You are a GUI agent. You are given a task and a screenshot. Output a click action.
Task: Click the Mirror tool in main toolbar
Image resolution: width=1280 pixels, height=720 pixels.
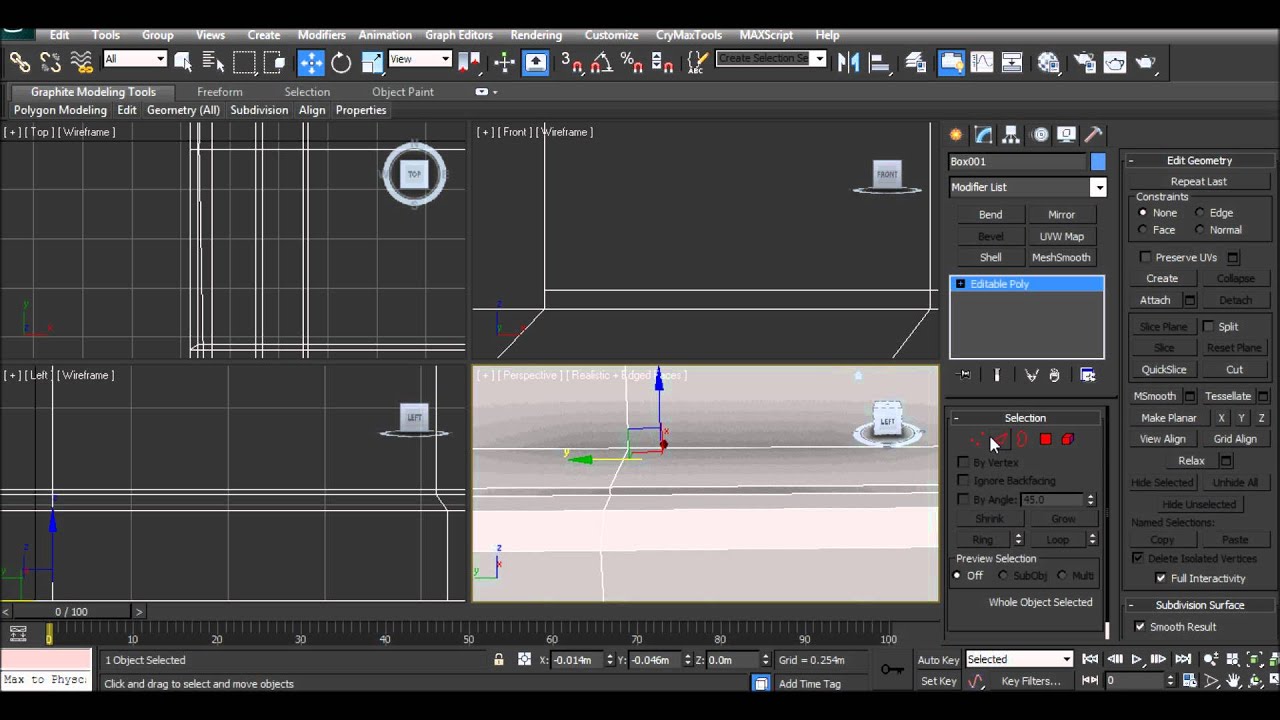coord(849,63)
